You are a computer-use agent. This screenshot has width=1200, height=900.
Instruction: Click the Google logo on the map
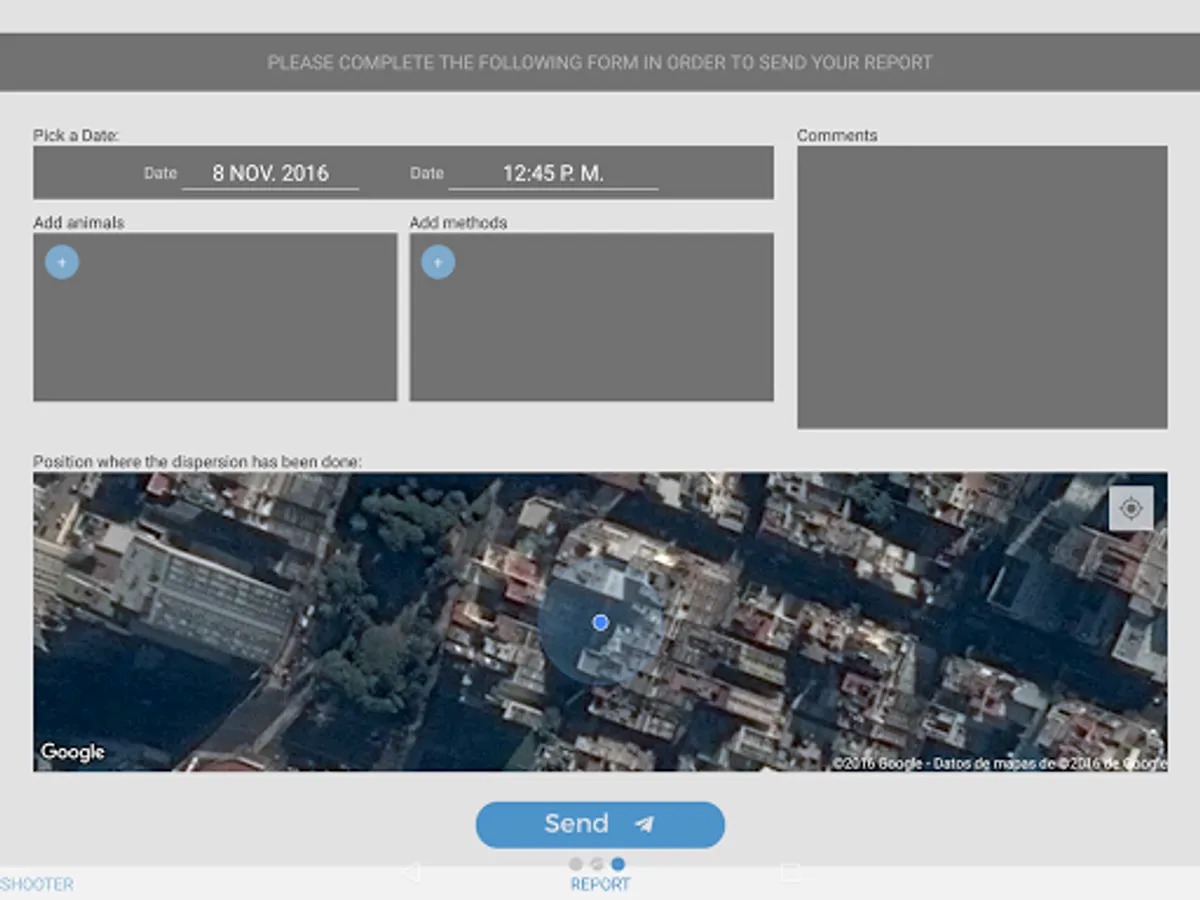click(72, 752)
